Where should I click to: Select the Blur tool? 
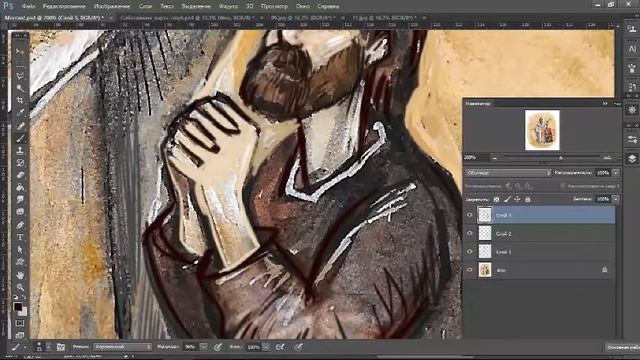20,200
